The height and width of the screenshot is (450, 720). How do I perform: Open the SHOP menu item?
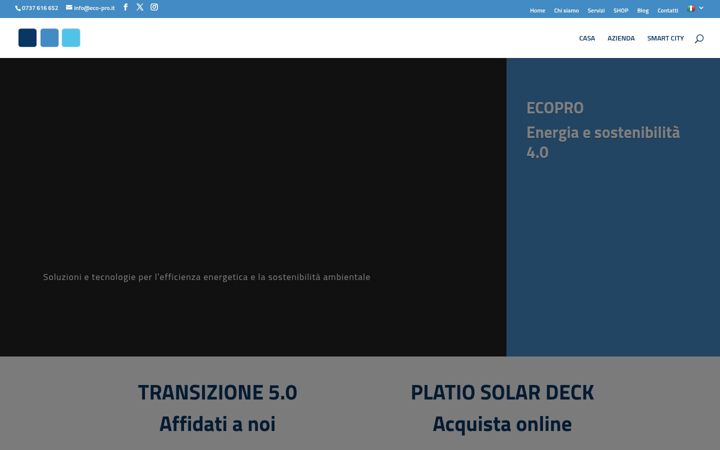[x=621, y=11]
